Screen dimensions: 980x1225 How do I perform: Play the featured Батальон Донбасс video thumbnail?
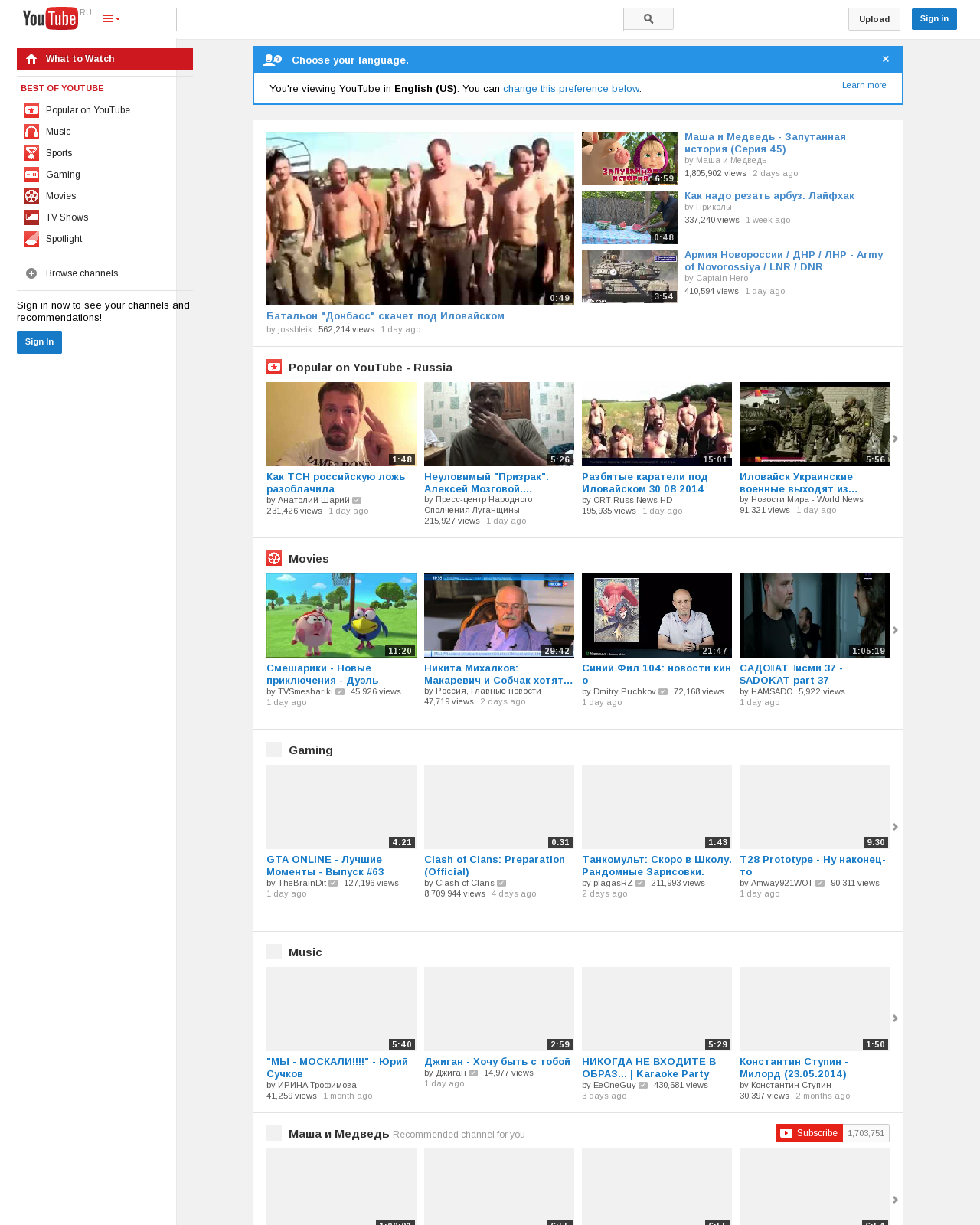pos(420,218)
